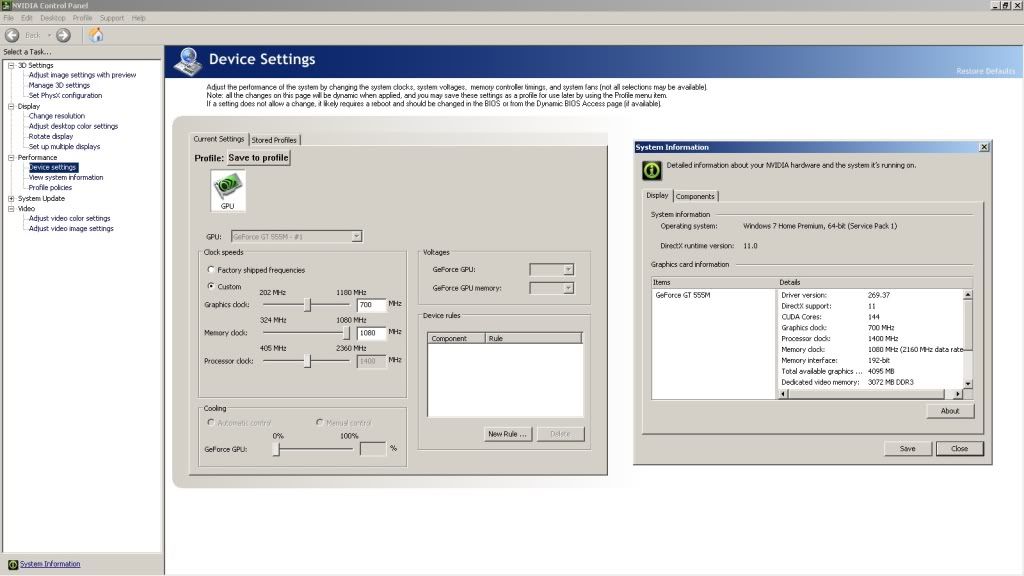Click the Restore Defaults link
This screenshot has width=1024, height=576.
click(x=985, y=71)
